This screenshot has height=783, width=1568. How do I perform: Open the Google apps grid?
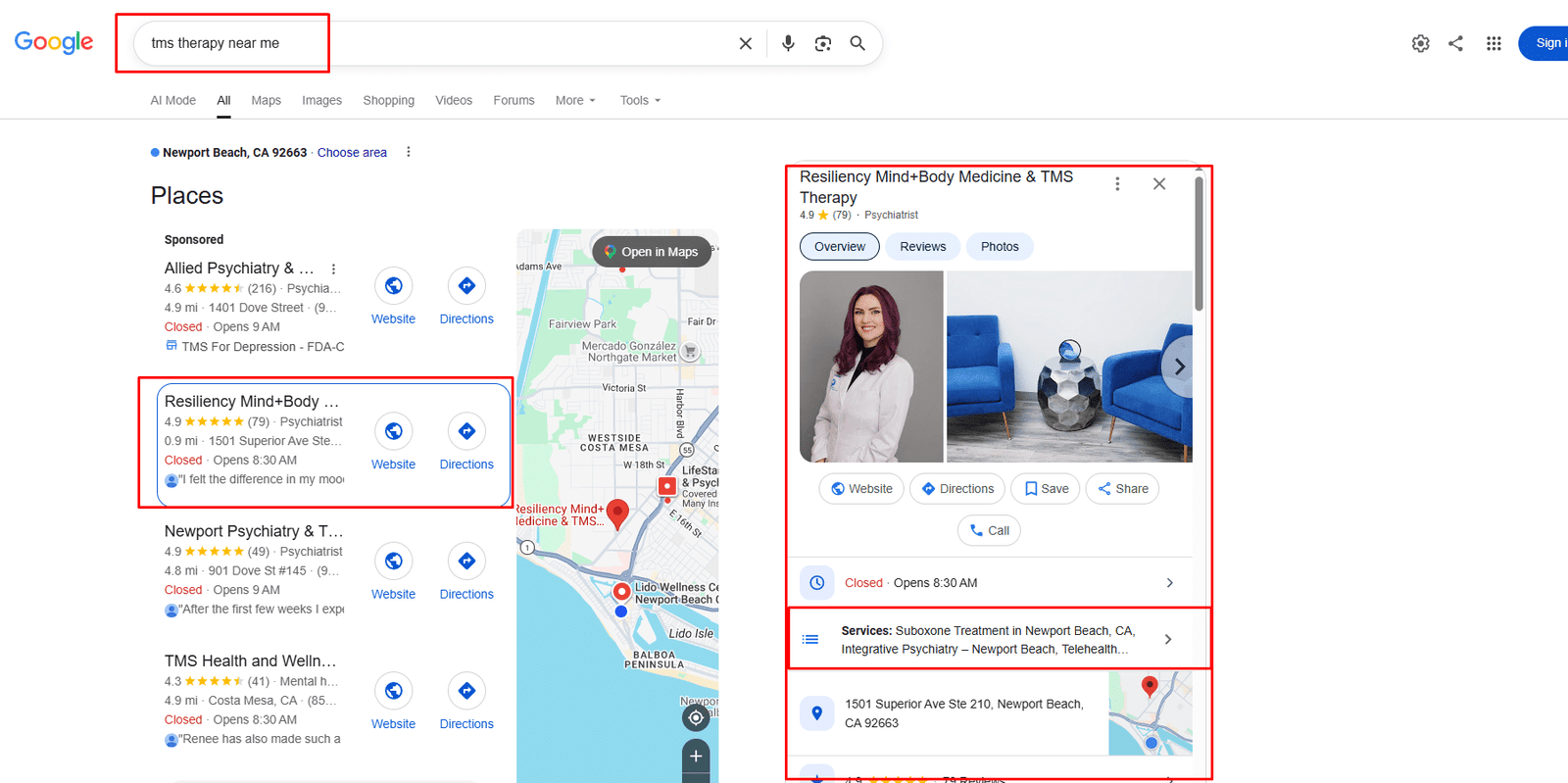[x=1494, y=43]
